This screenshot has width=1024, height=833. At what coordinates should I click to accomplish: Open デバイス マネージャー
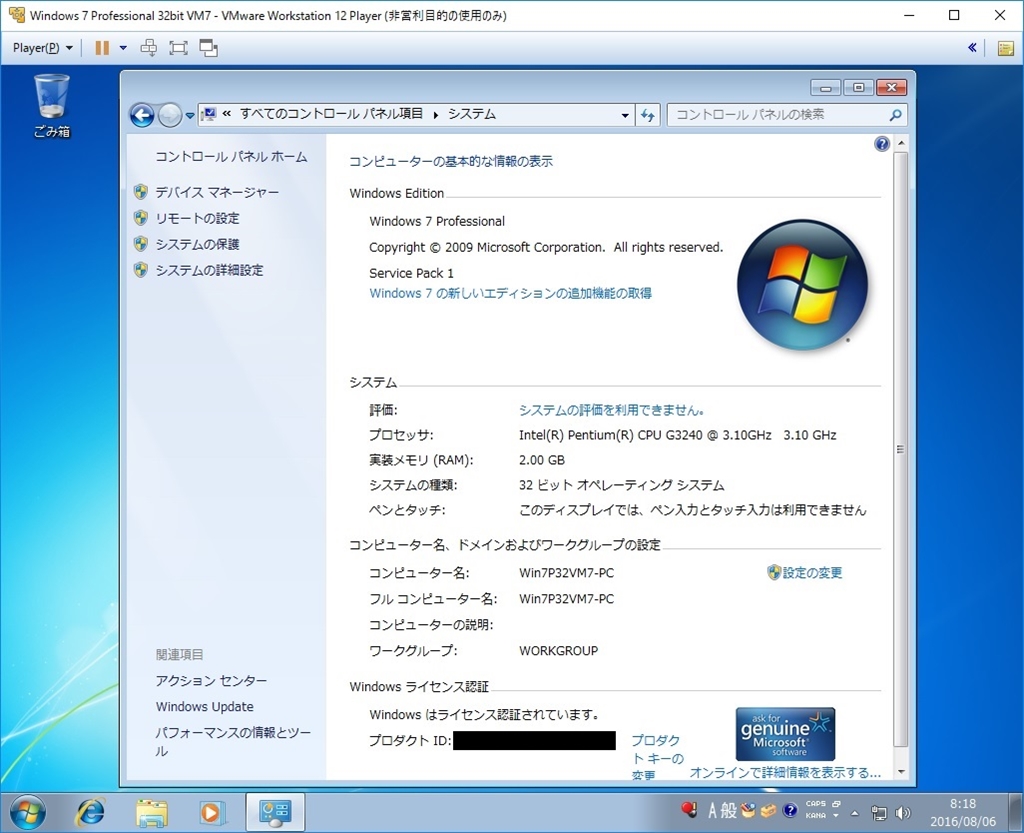point(217,193)
